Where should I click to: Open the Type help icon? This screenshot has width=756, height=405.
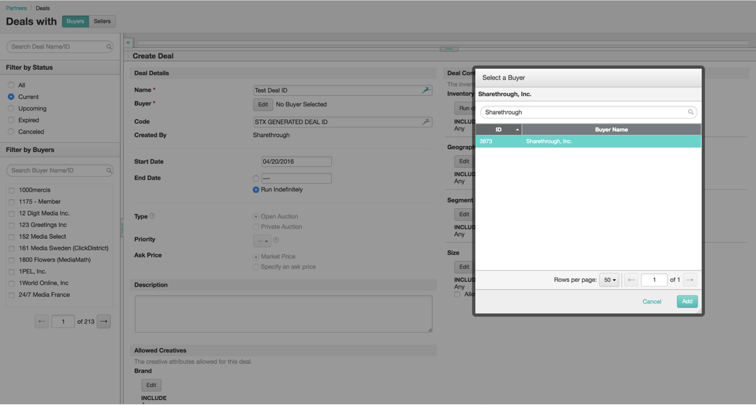(x=152, y=216)
